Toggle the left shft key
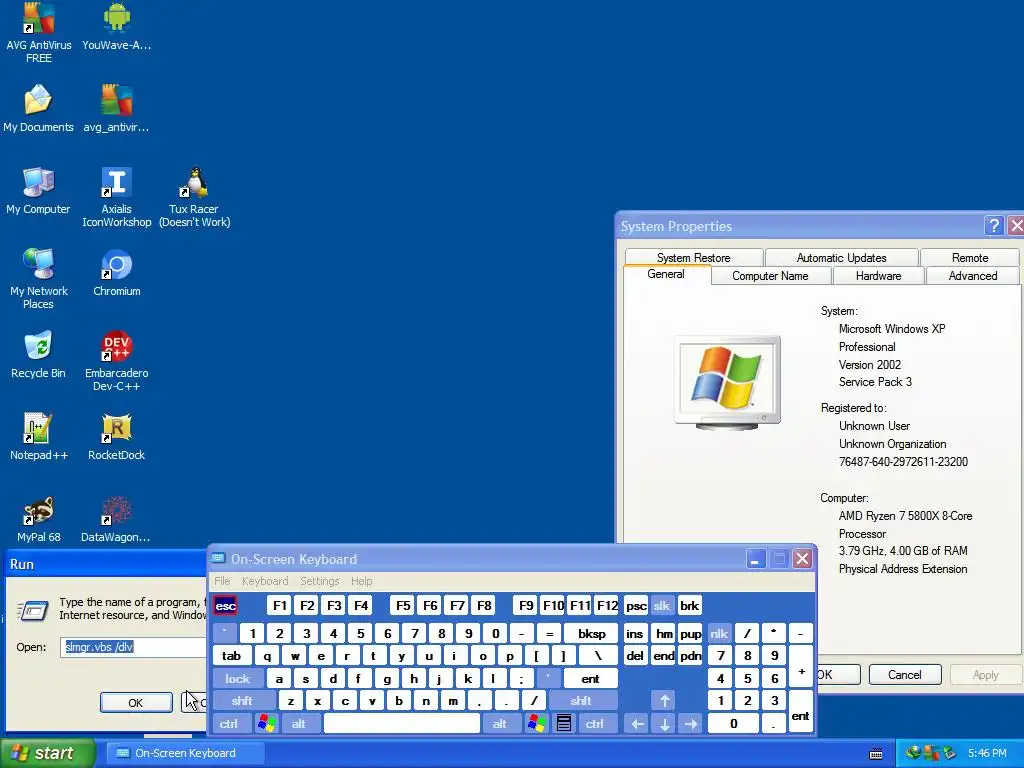This screenshot has width=1024, height=768. click(x=242, y=701)
